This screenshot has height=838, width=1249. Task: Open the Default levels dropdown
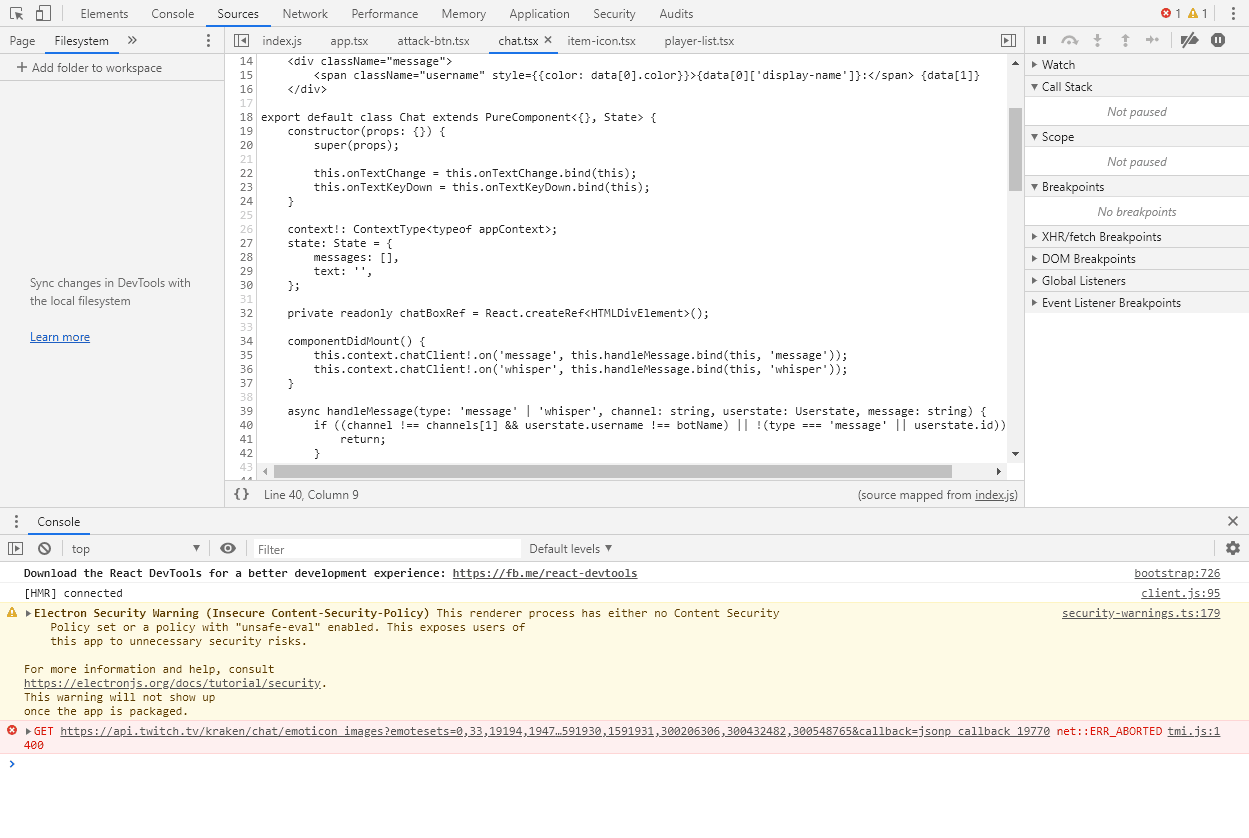click(570, 548)
